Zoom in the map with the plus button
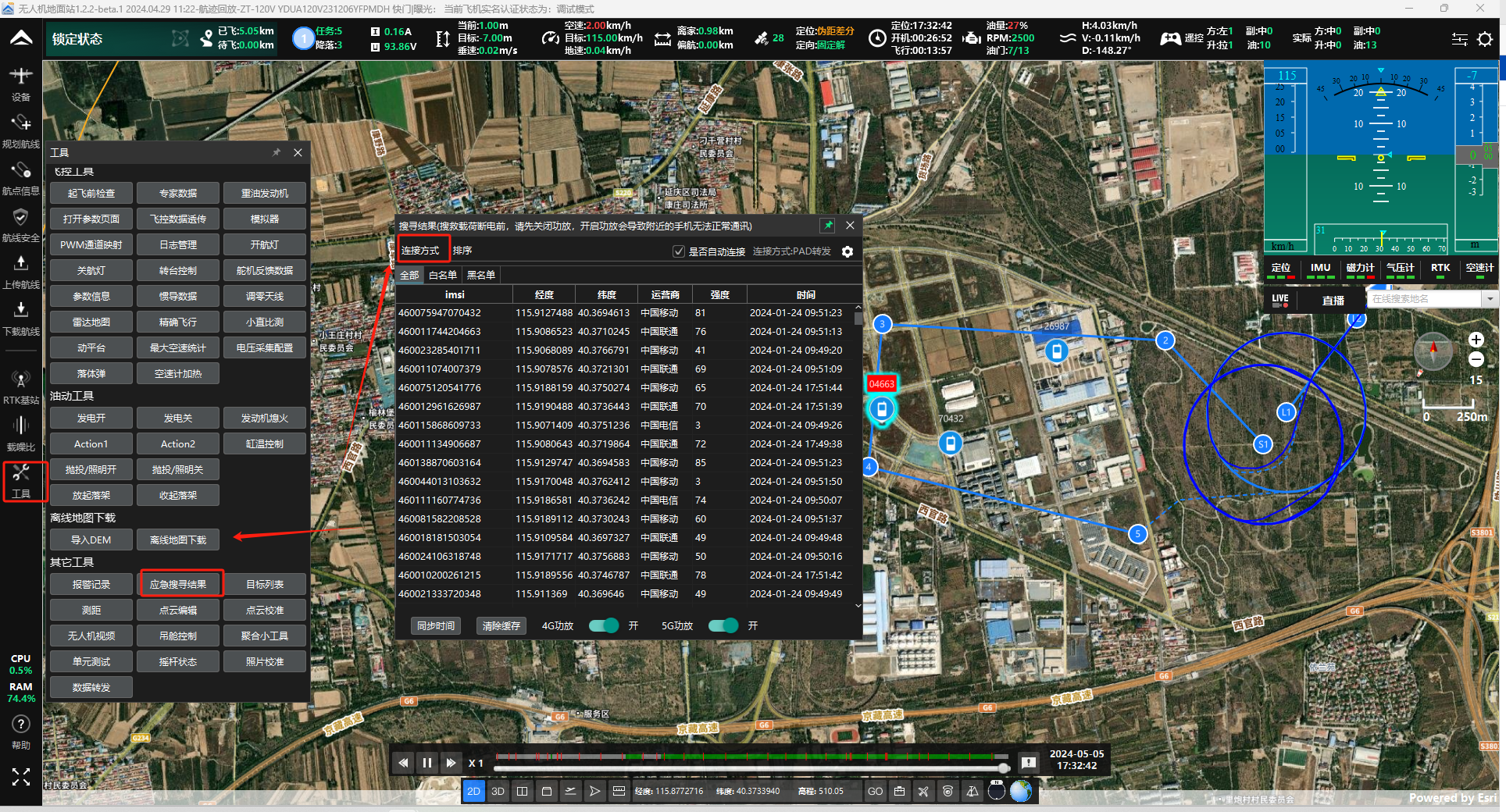Image resolution: width=1506 pixels, height=812 pixels. (x=1476, y=340)
